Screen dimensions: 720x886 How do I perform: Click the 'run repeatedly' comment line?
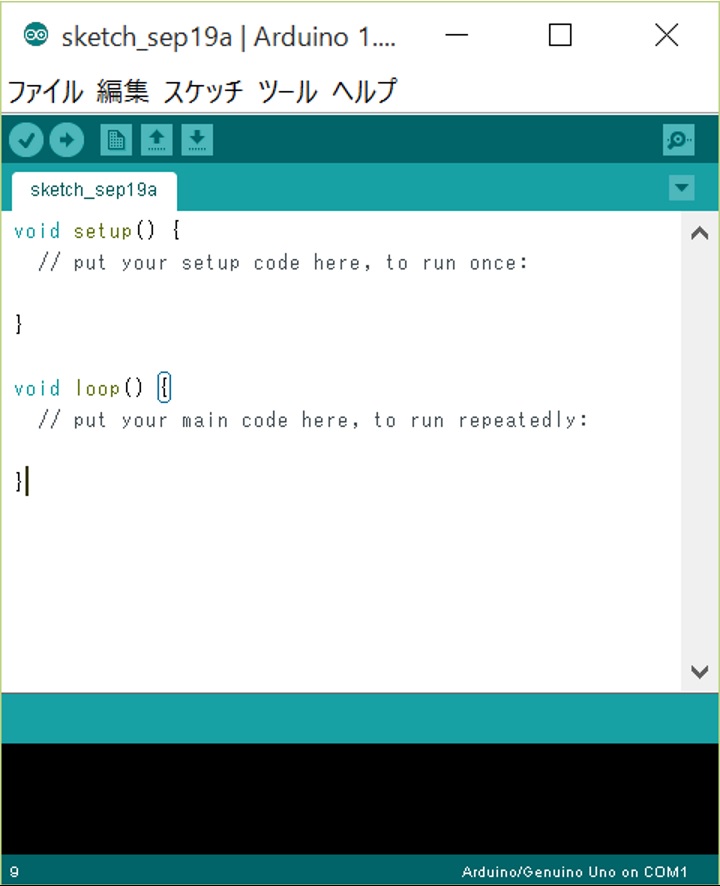[313, 420]
